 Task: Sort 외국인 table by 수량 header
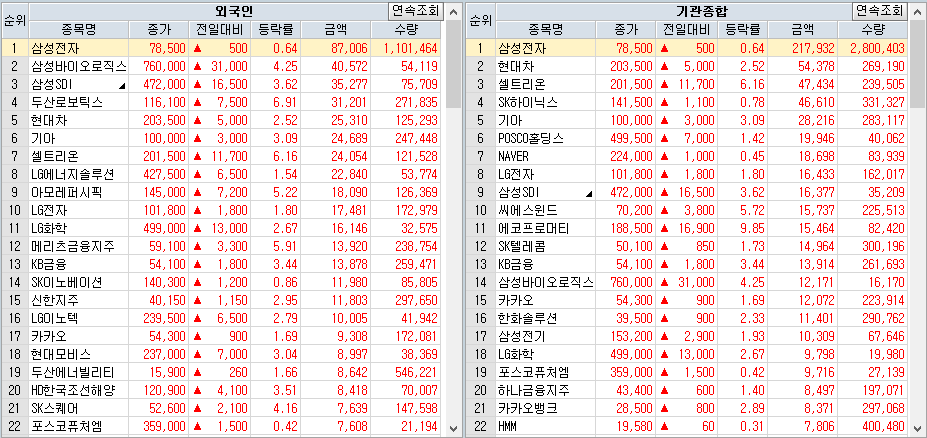[406, 30]
